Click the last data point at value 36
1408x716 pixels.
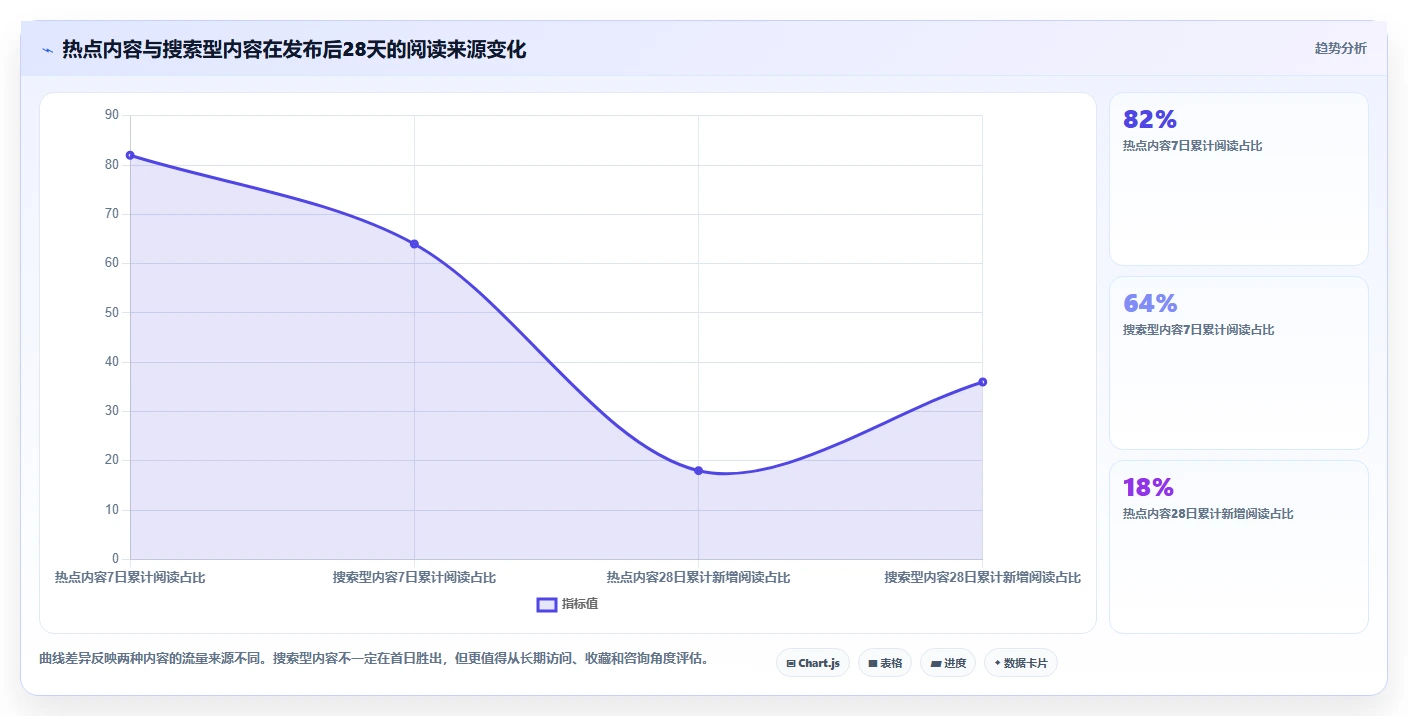[x=982, y=382]
